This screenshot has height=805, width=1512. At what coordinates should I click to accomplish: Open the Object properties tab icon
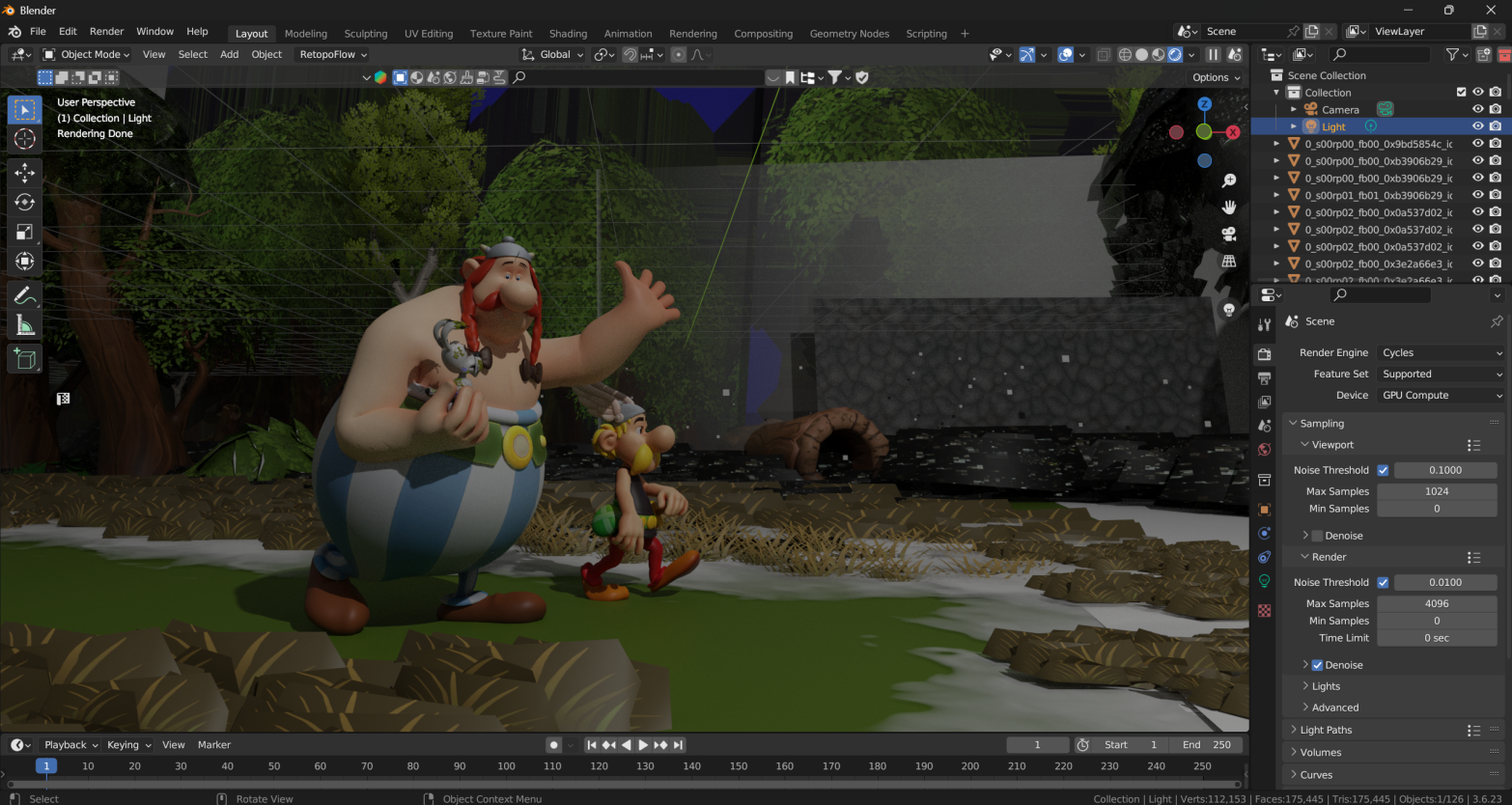1264,510
